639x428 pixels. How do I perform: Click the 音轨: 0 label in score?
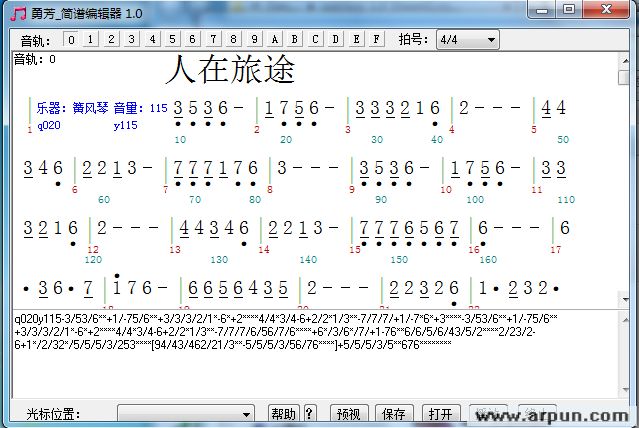pos(35,60)
